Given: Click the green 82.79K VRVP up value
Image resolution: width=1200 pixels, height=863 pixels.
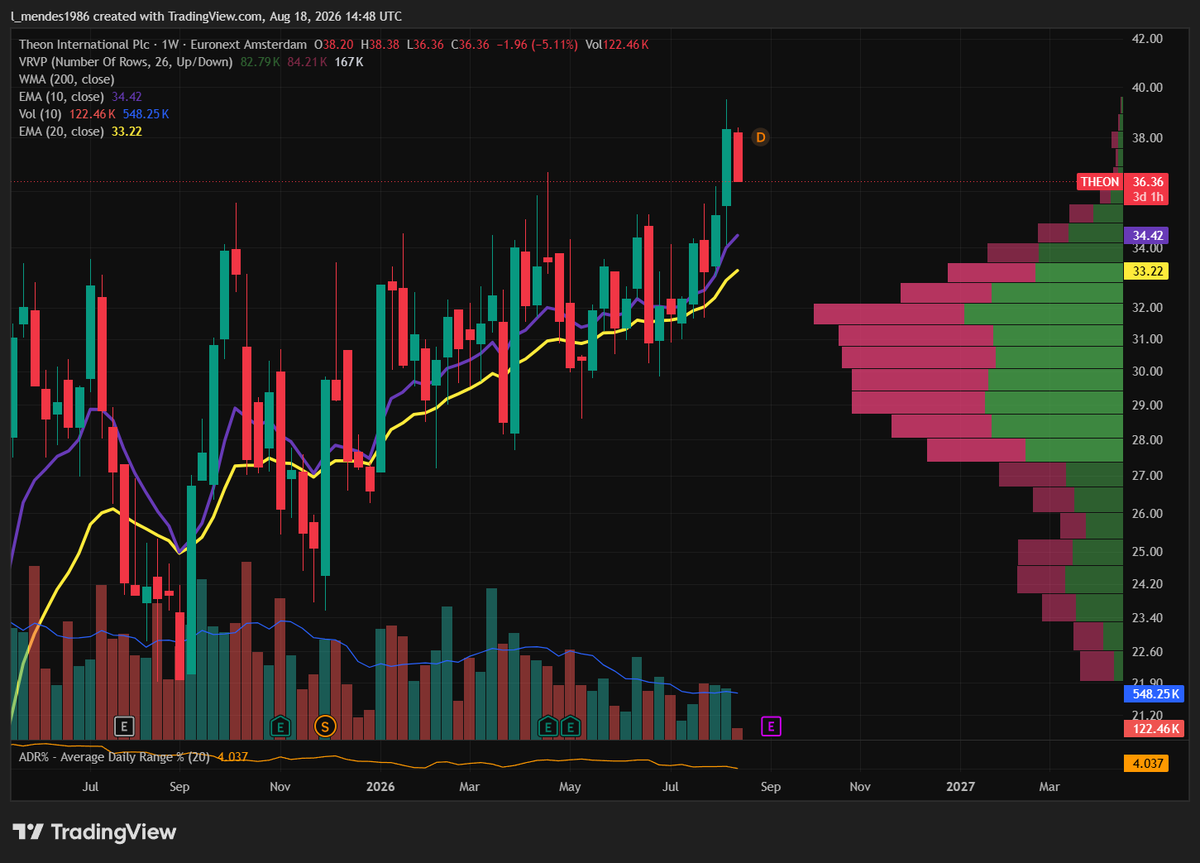Looking at the screenshot, I should point(261,62).
